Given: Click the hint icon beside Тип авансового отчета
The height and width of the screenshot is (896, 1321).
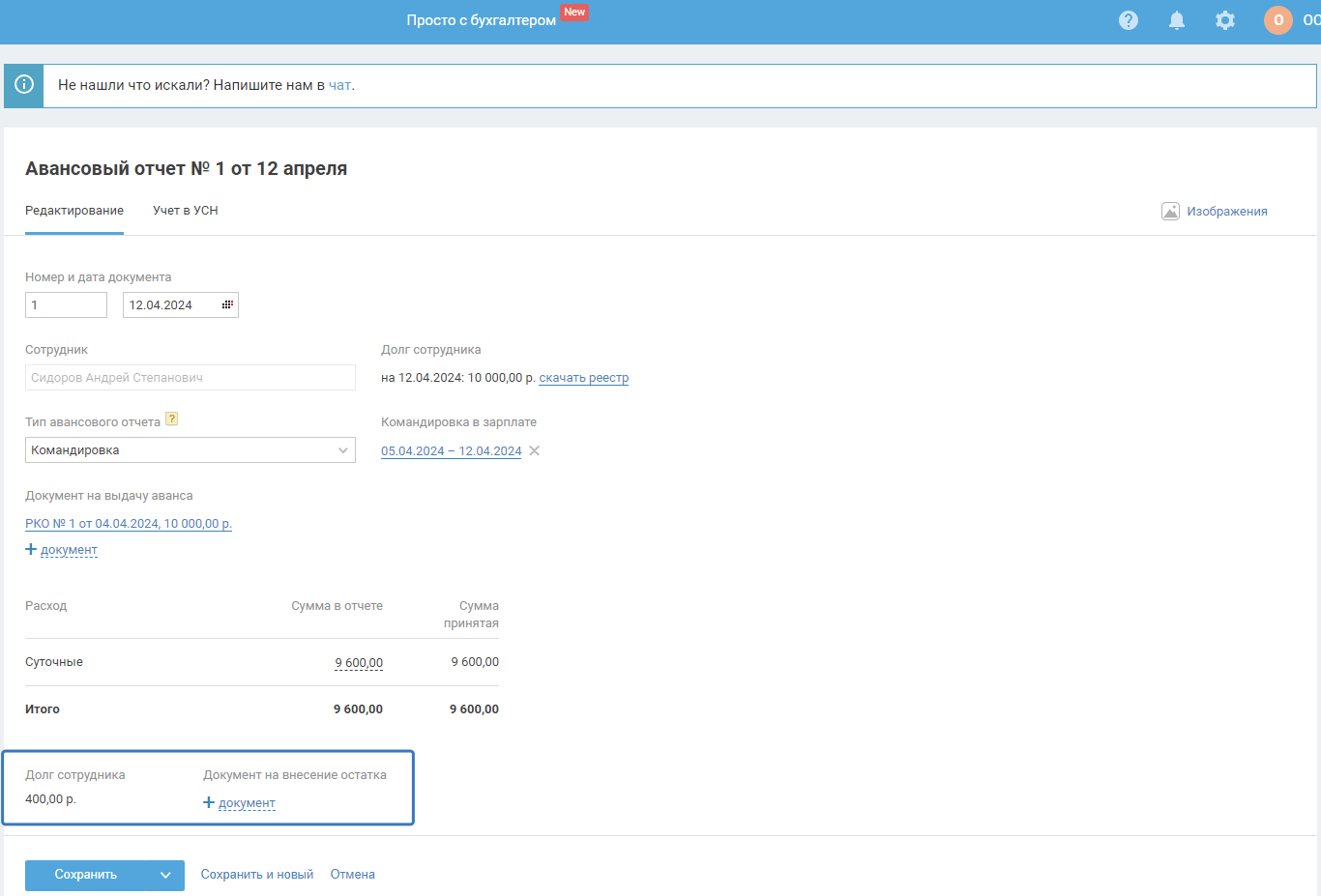Looking at the screenshot, I should click(171, 419).
